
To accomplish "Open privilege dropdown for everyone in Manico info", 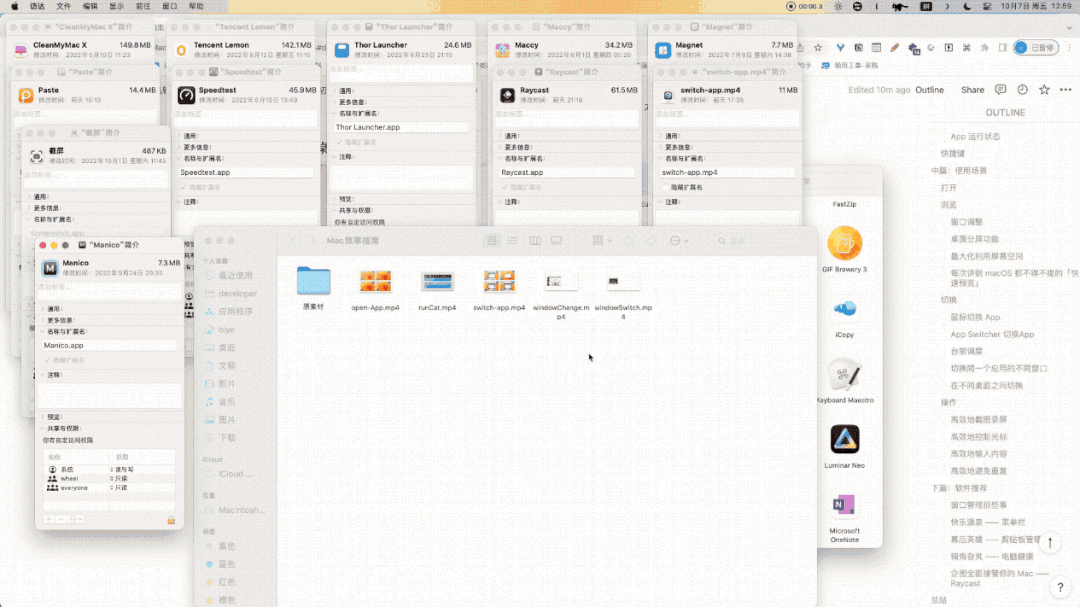I will click(121, 488).
